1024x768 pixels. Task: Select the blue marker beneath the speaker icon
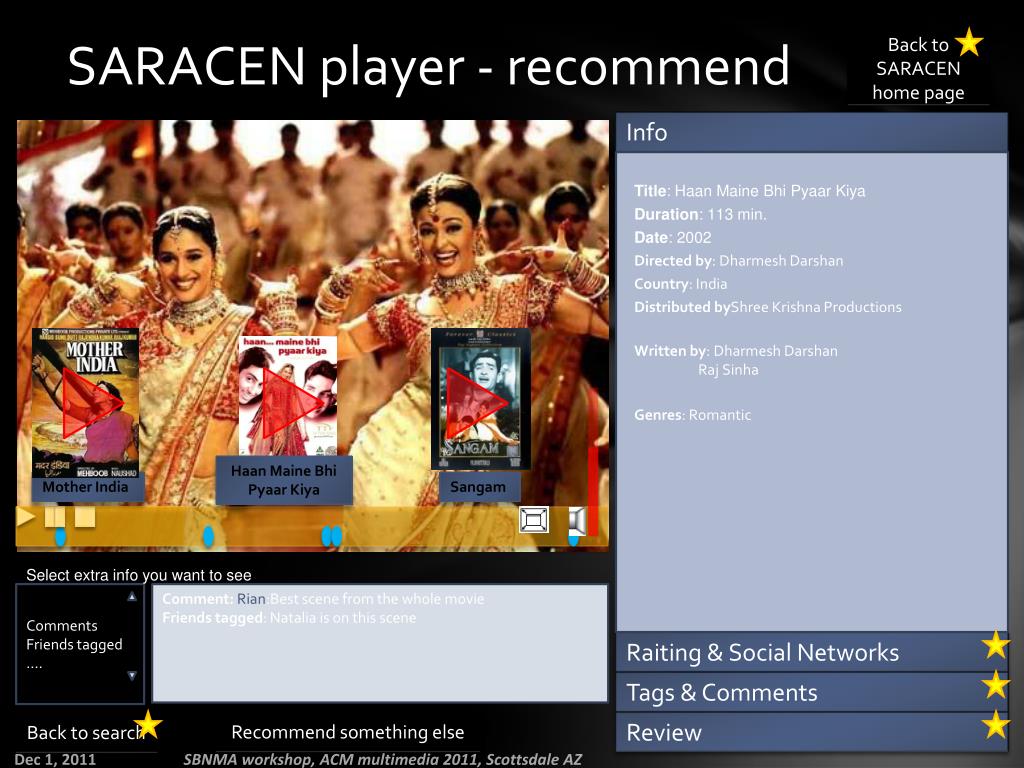point(573,539)
